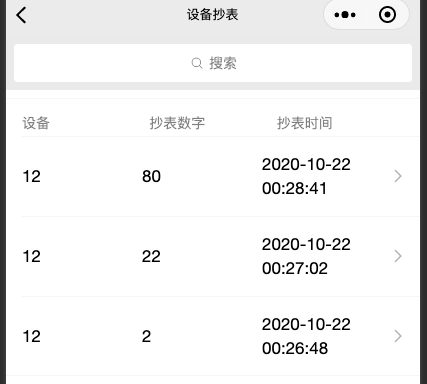Screen dimensions: 427x384
Task: Open the reading value 80 entry
Action: tap(151, 176)
